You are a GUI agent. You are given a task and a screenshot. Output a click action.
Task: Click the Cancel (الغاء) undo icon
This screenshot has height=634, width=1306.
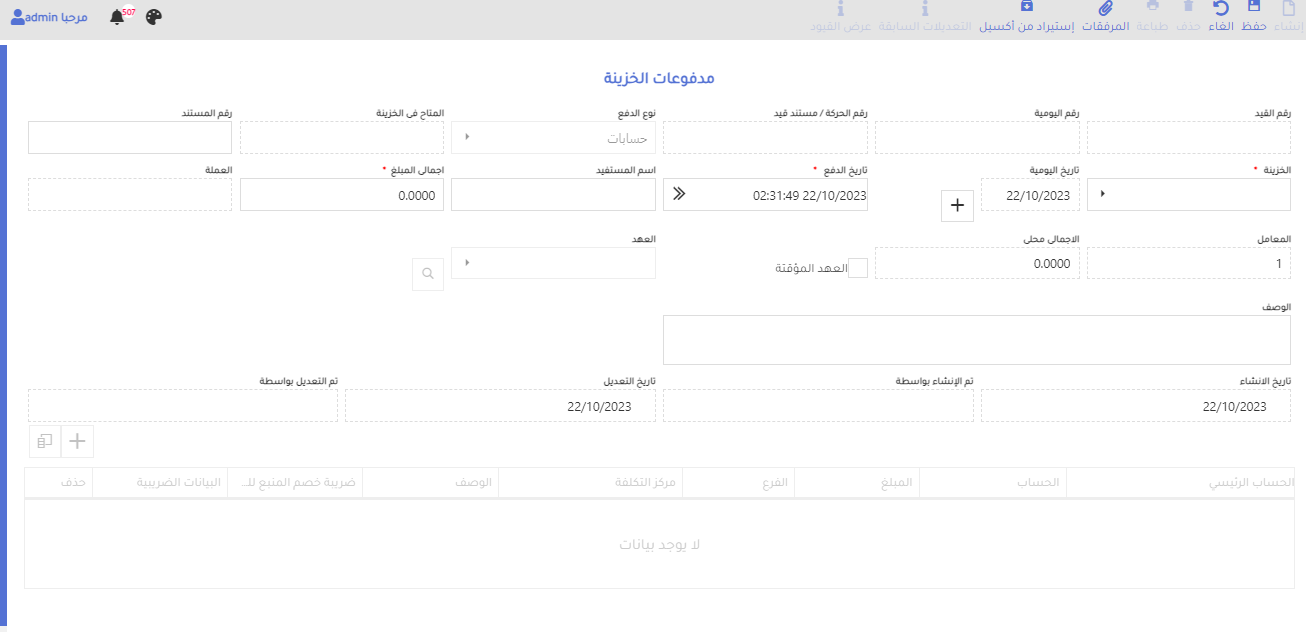(1221, 9)
